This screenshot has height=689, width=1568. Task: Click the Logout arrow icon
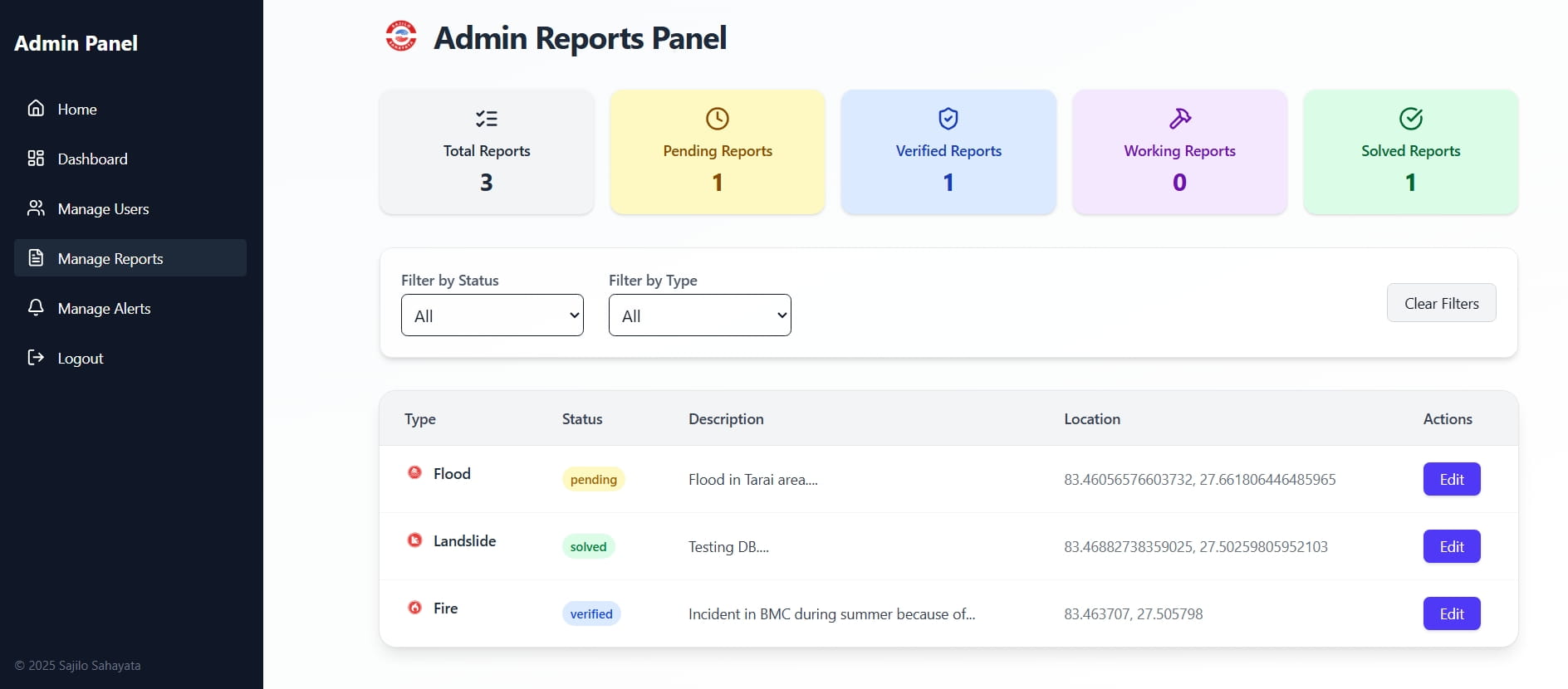point(36,357)
